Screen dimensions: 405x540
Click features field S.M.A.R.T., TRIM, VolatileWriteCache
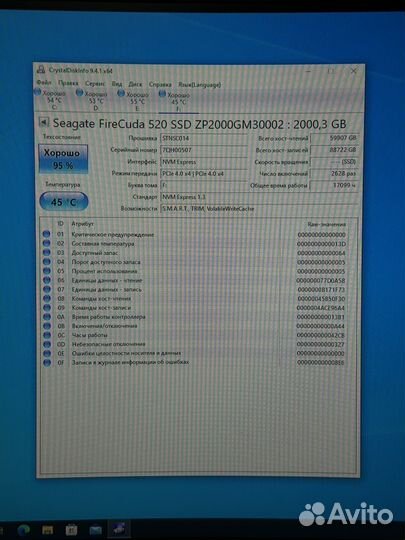259,209
